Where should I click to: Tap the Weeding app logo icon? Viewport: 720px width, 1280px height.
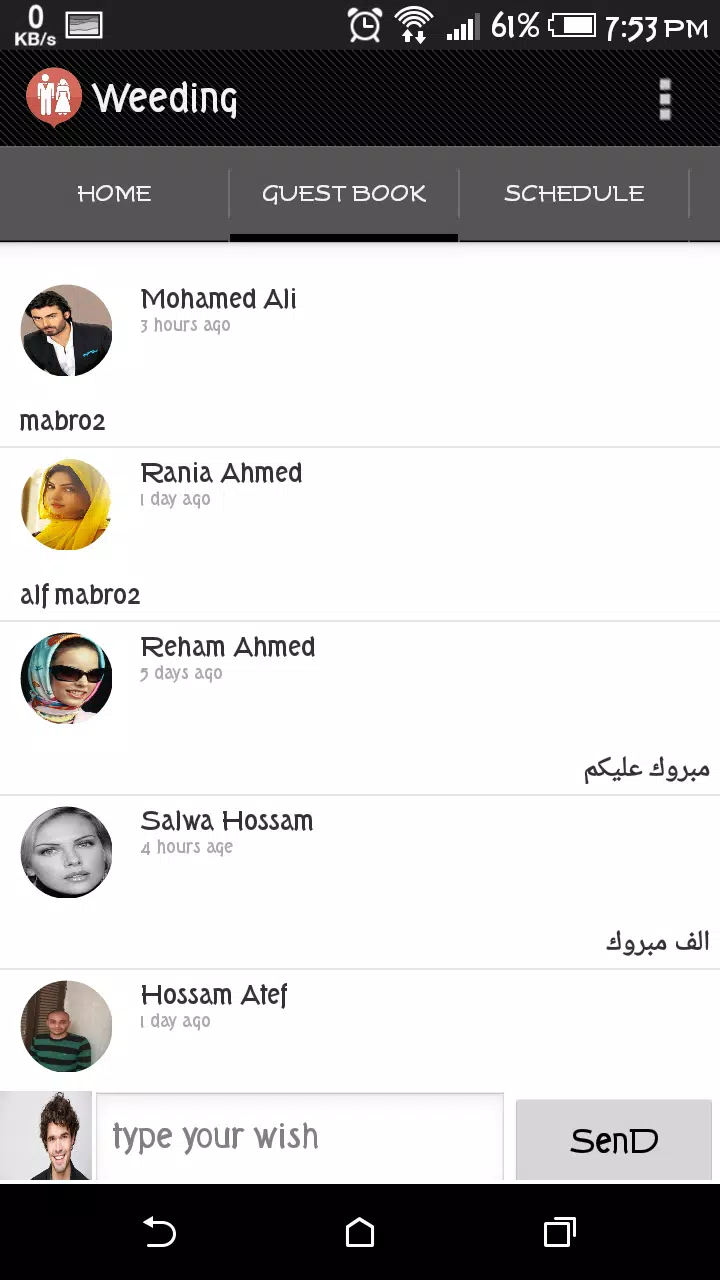pyautogui.click(x=54, y=98)
